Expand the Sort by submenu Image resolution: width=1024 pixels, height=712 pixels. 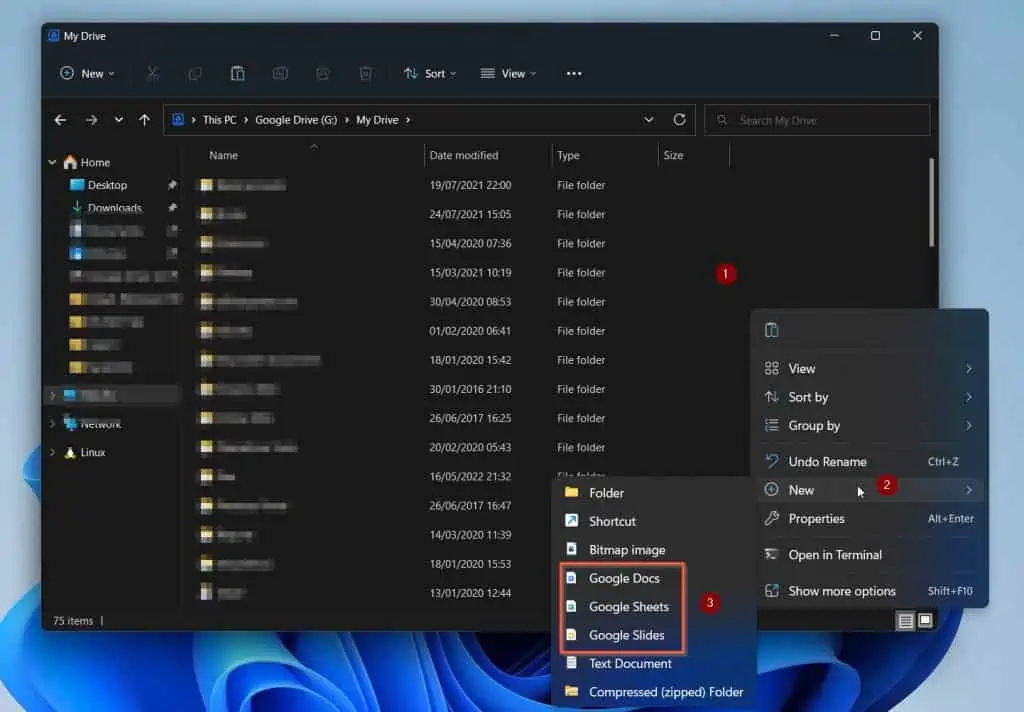pos(869,397)
